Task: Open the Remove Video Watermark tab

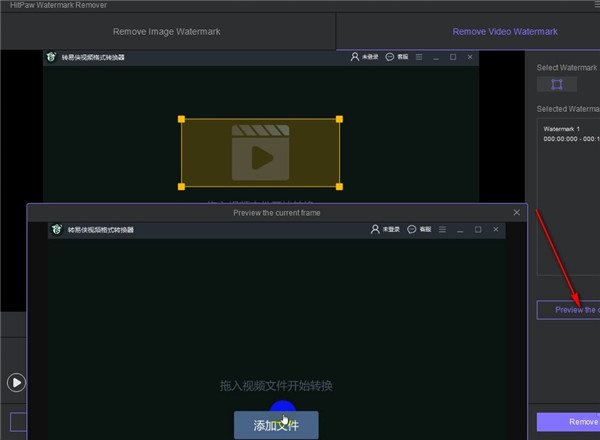Action: click(x=505, y=32)
